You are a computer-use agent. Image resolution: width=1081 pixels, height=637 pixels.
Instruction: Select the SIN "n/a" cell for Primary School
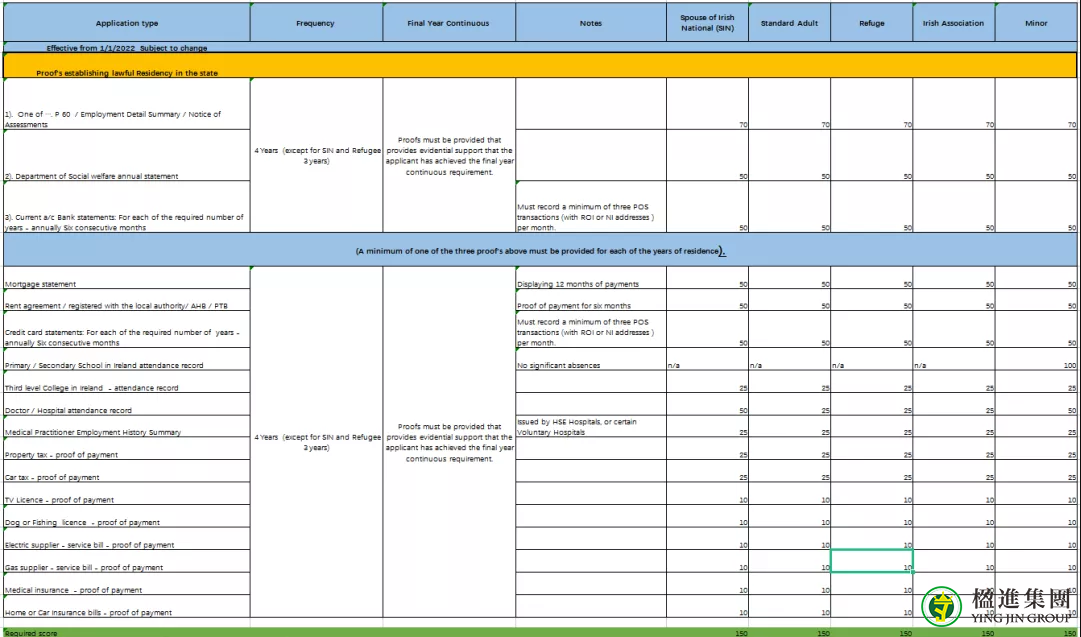[707, 359]
